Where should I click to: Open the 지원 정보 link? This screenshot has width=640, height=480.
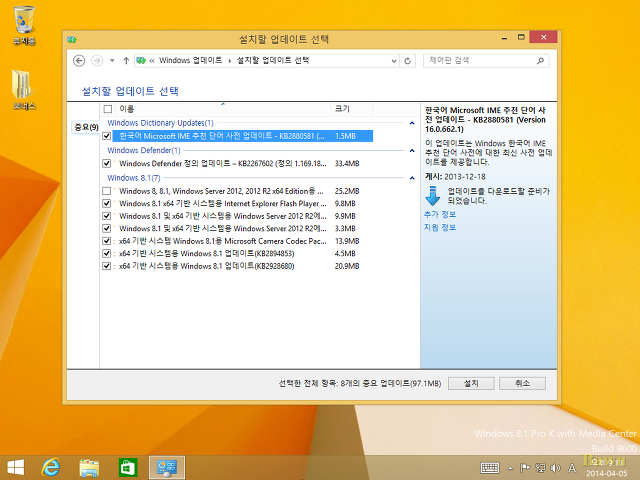[x=440, y=227]
